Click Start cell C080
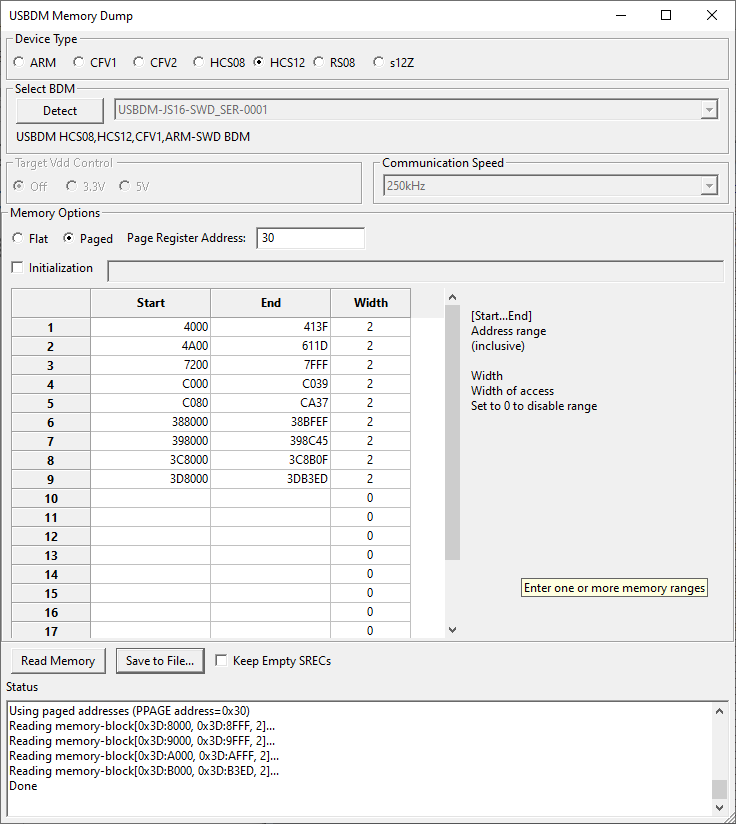736x824 pixels. tap(151, 403)
